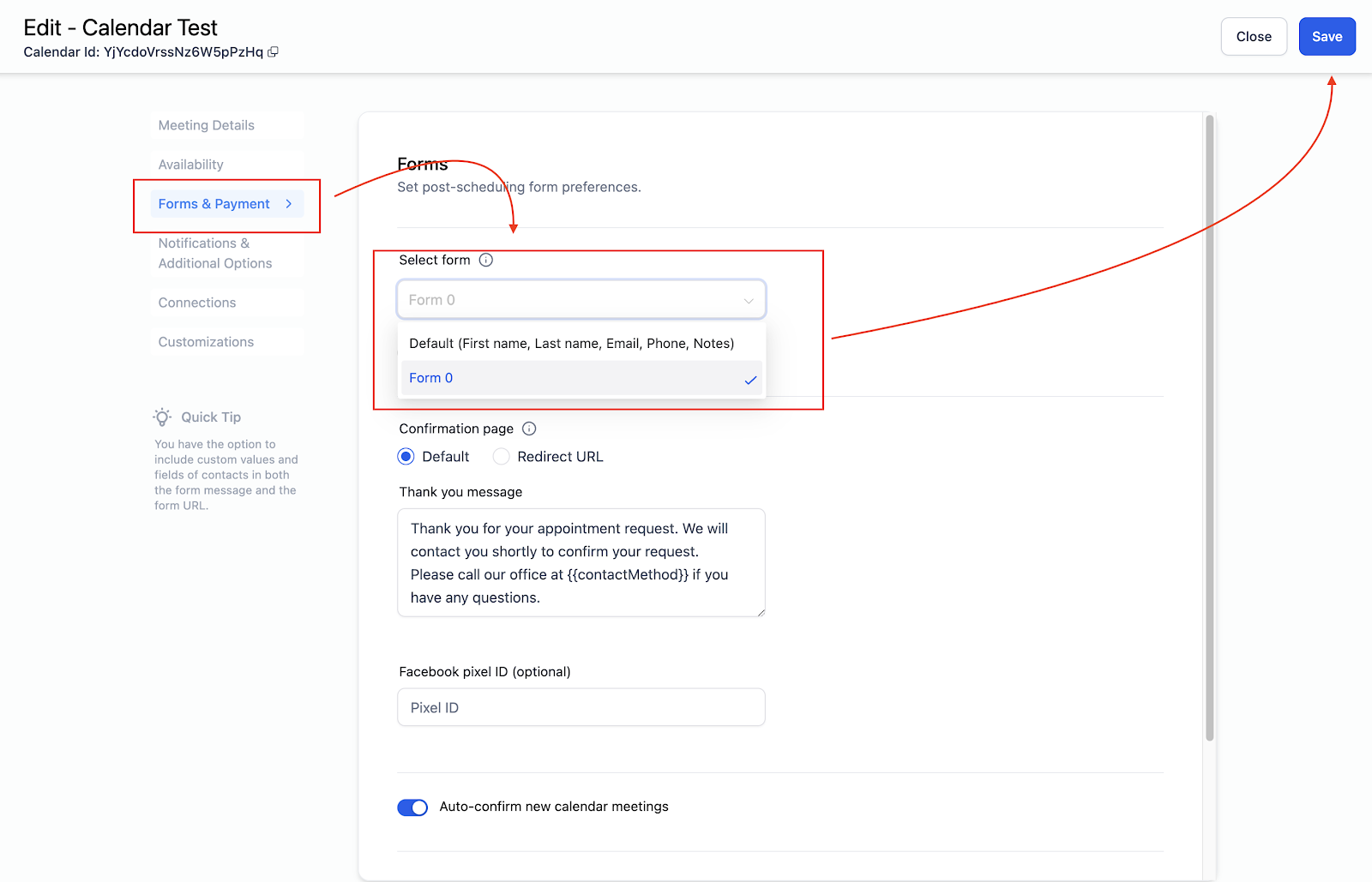Choose Default (First name, Last name...) form option

tap(581, 344)
